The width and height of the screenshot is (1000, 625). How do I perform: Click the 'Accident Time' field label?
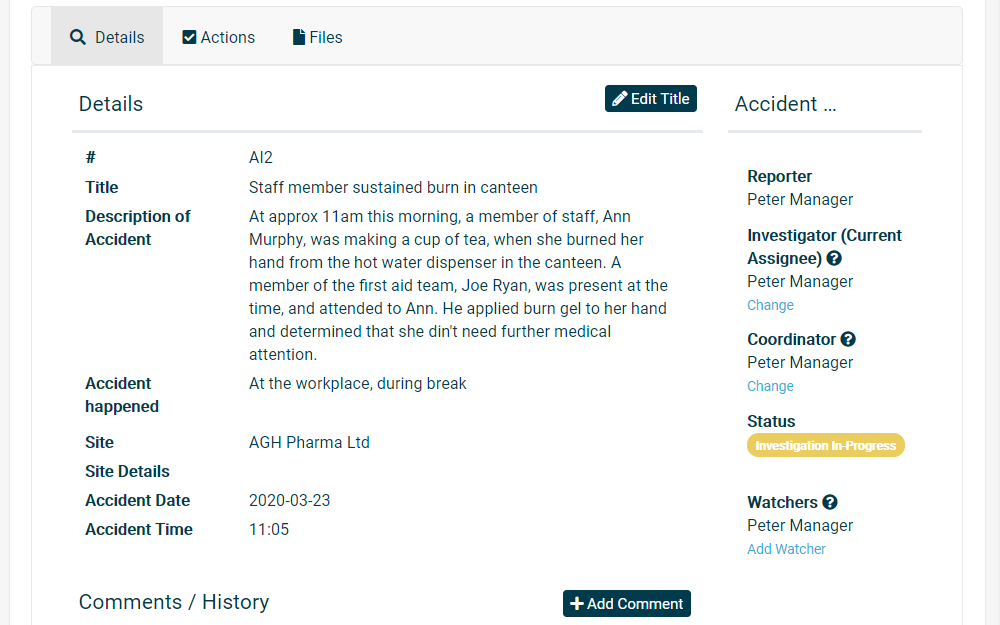pos(139,529)
